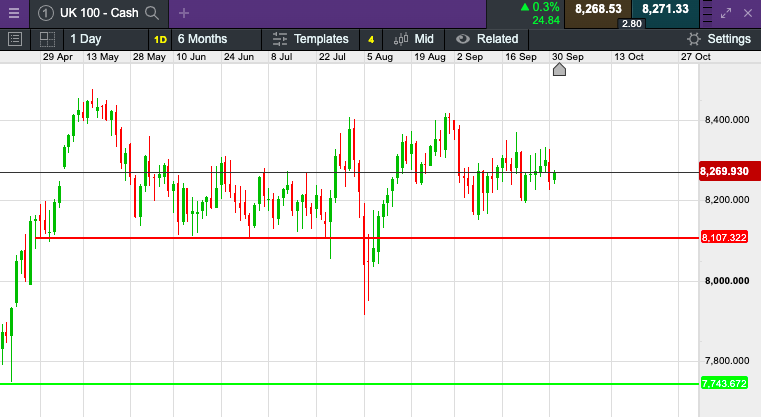Select the UK 100 - Cash tab
The height and width of the screenshot is (417, 761).
pyautogui.click(x=99, y=13)
